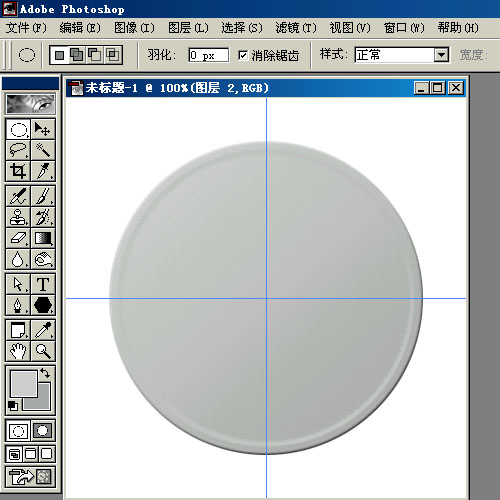Select the Blur (water drop) tool
The image size is (500, 500).
[18, 259]
